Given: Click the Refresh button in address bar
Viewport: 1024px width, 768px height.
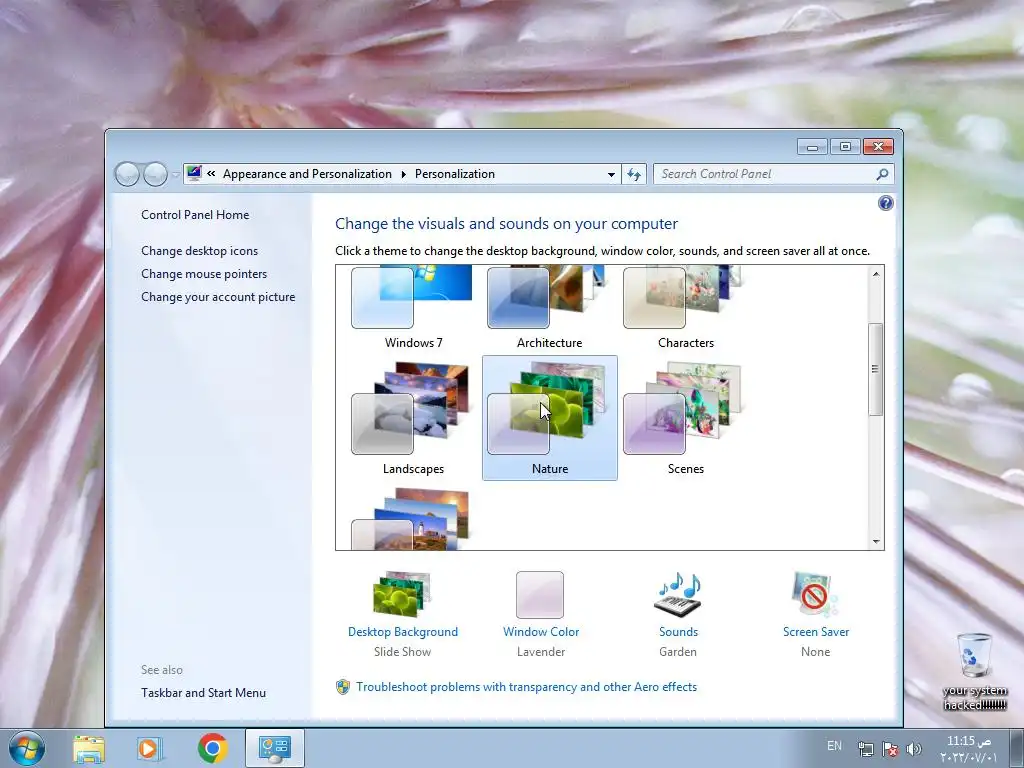Looking at the screenshot, I should click(634, 174).
